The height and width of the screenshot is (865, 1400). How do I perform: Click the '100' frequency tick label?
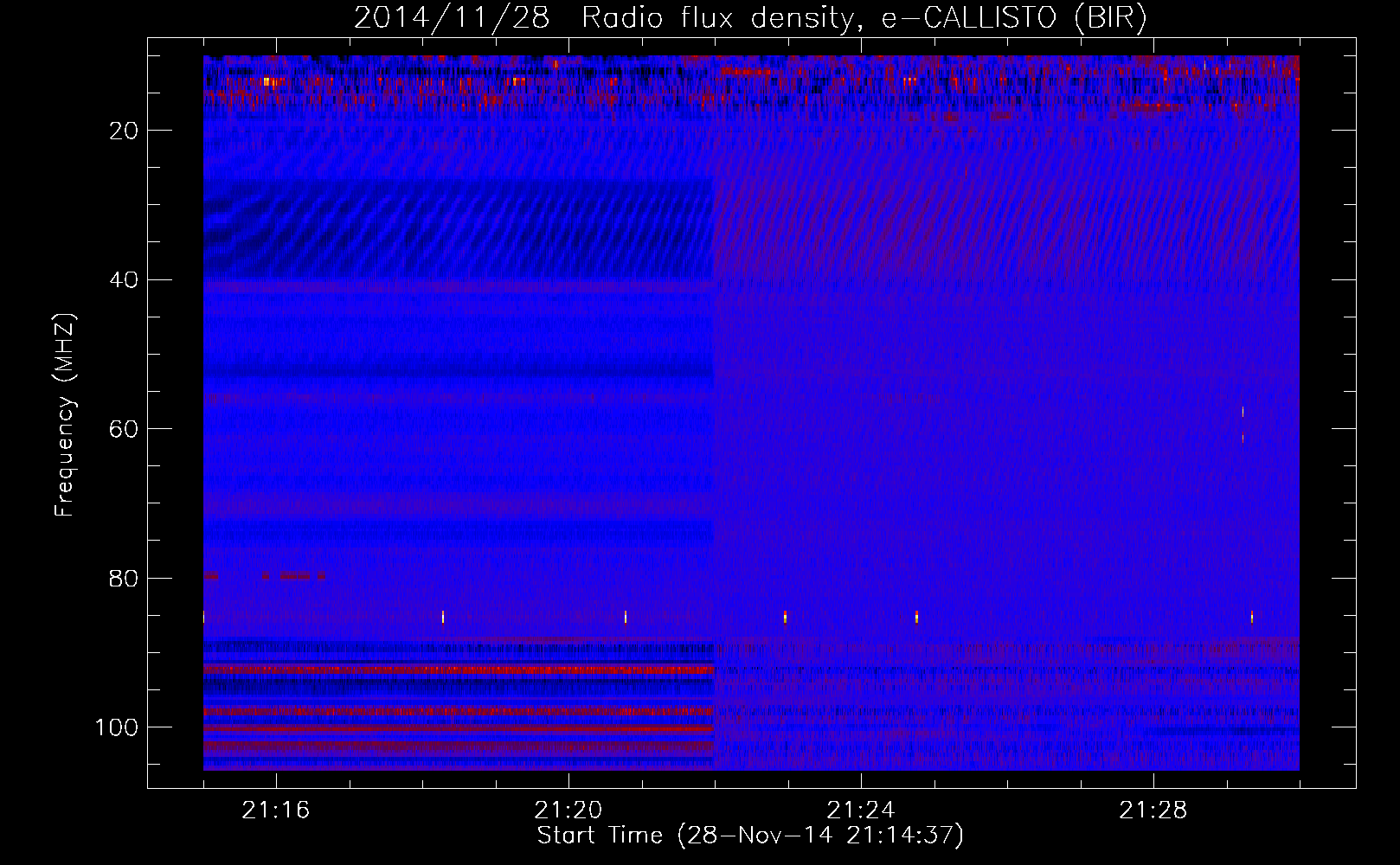[117, 727]
